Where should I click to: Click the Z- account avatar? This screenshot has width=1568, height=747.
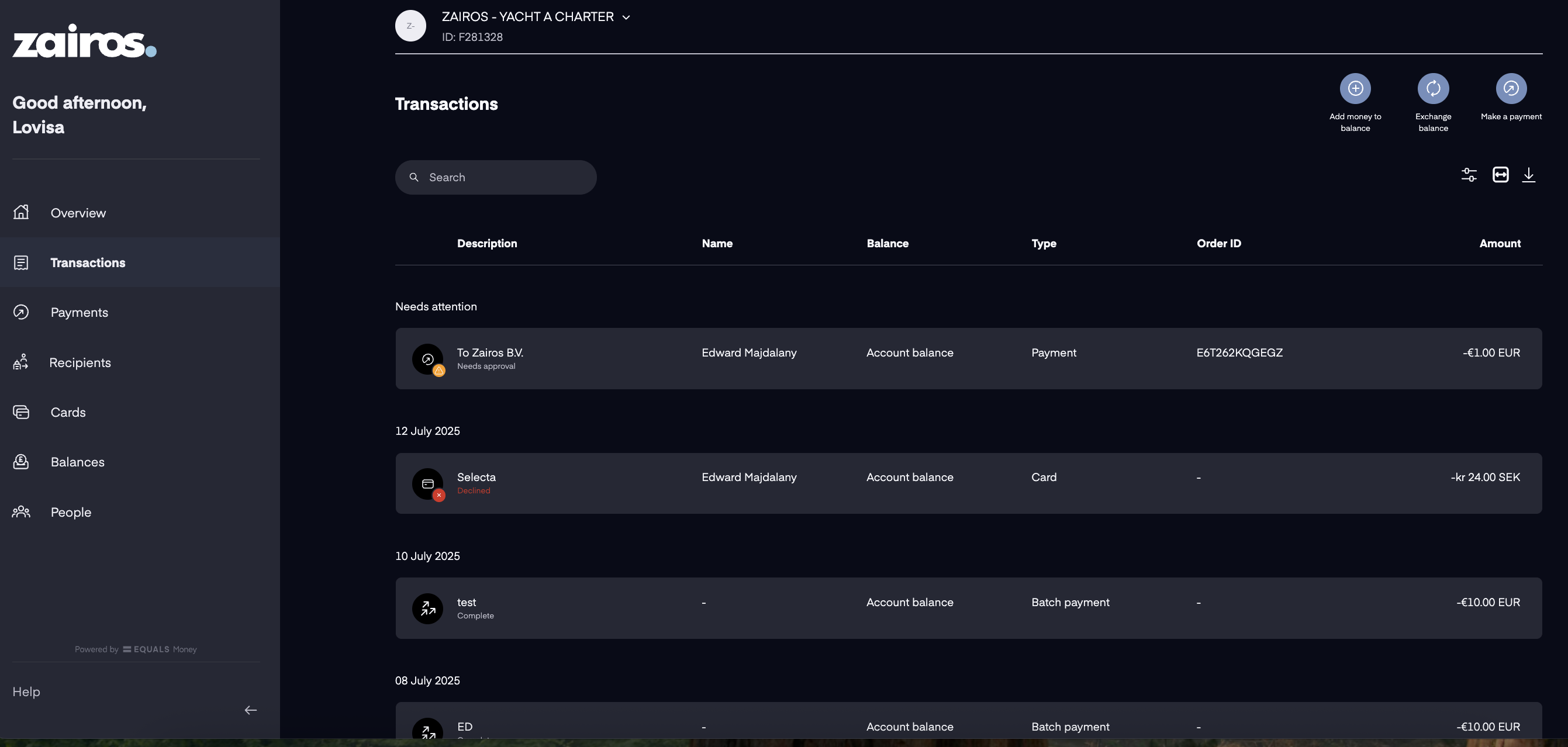pyautogui.click(x=411, y=26)
